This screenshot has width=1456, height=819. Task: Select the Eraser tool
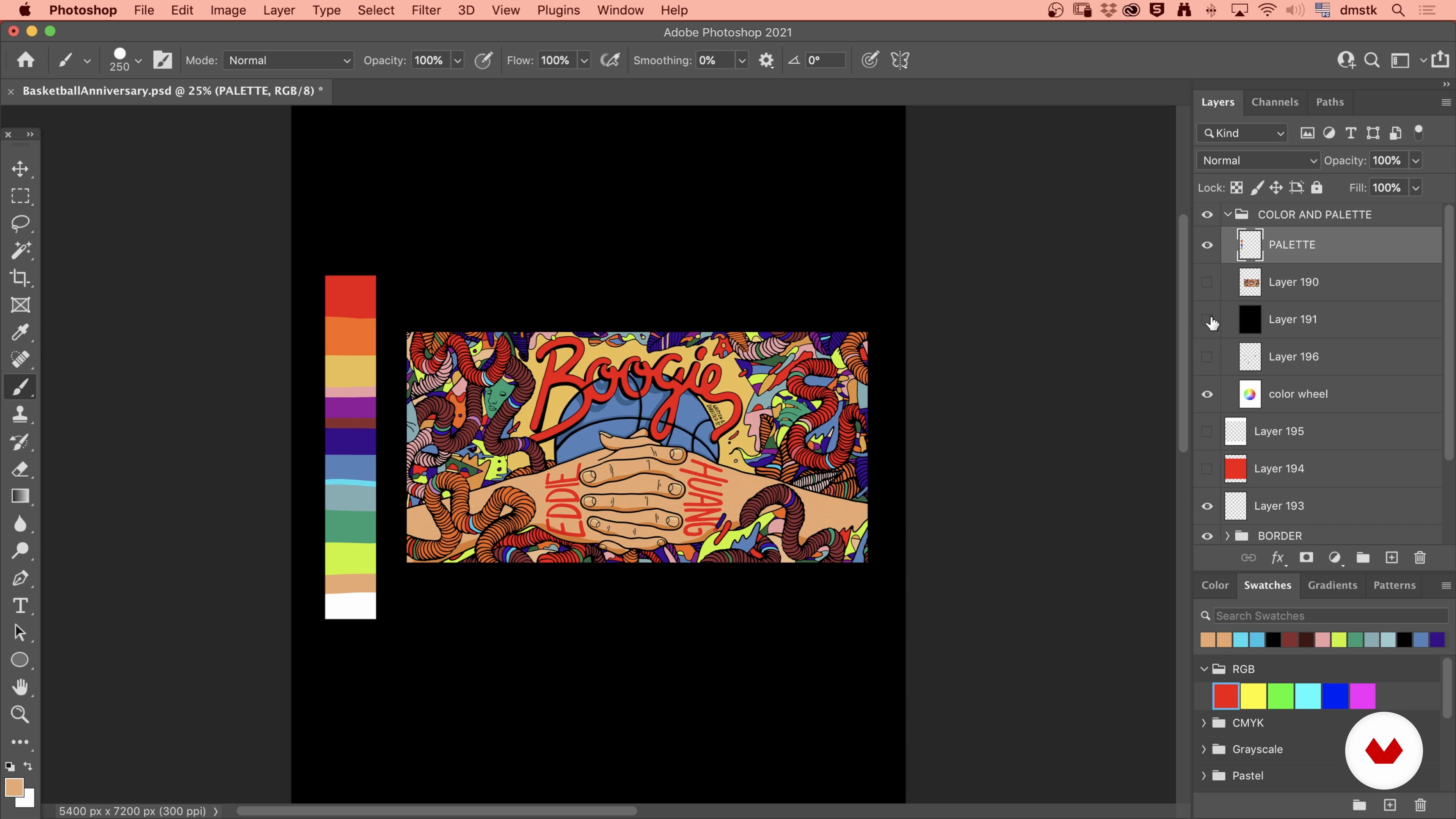pyautogui.click(x=20, y=469)
